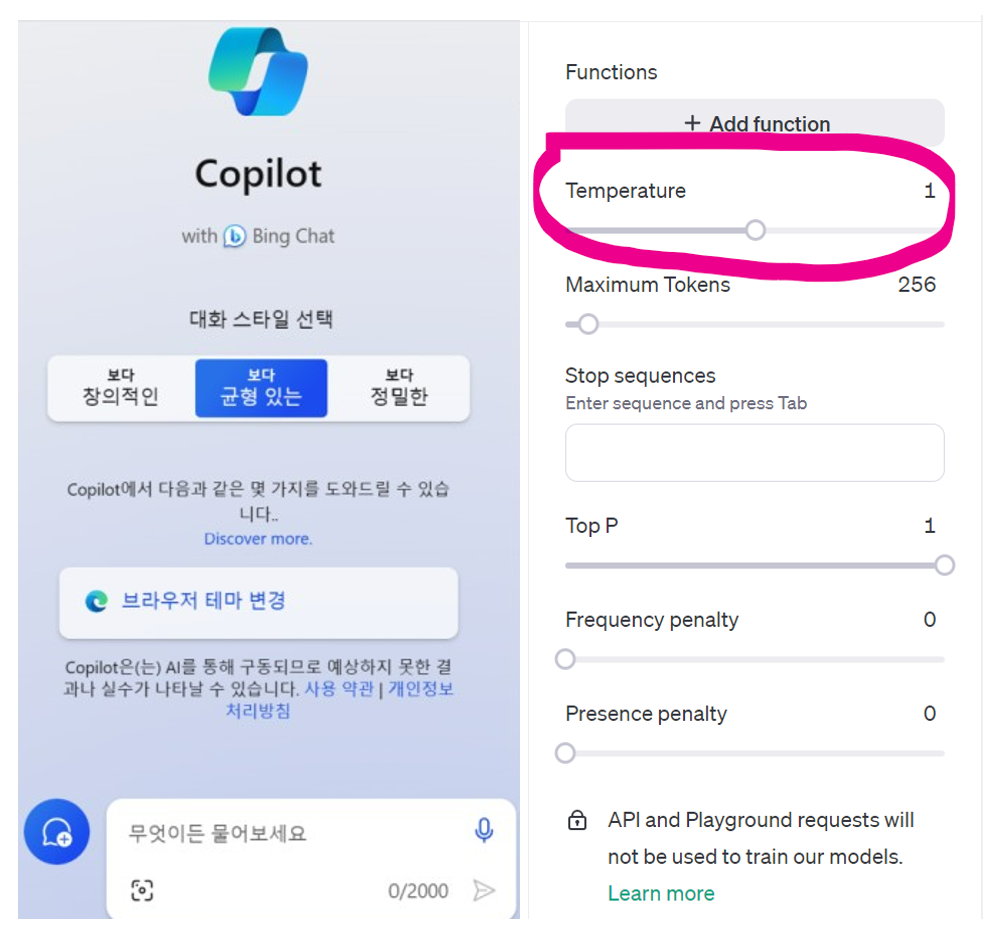The image size is (1000, 940).
Task: Click the Bing Chat b icon
Action: coord(235,236)
